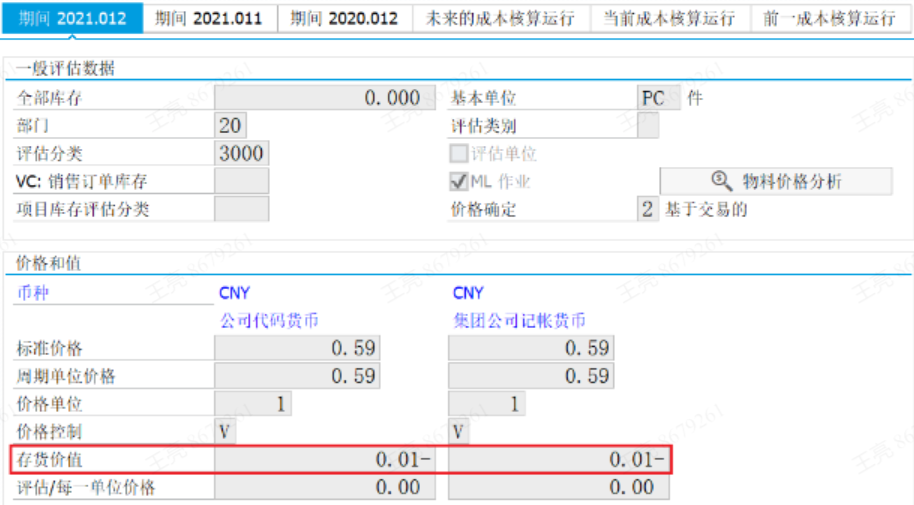Click the 全部库存 value field
This screenshot has width=914, height=505.
click(x=325, y=97)
